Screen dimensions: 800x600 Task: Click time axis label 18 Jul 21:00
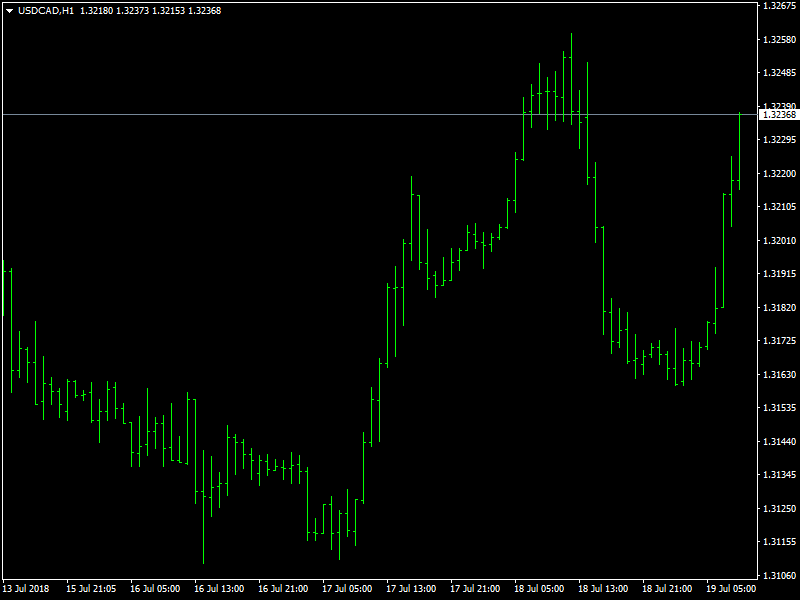(x=667, y=589)
